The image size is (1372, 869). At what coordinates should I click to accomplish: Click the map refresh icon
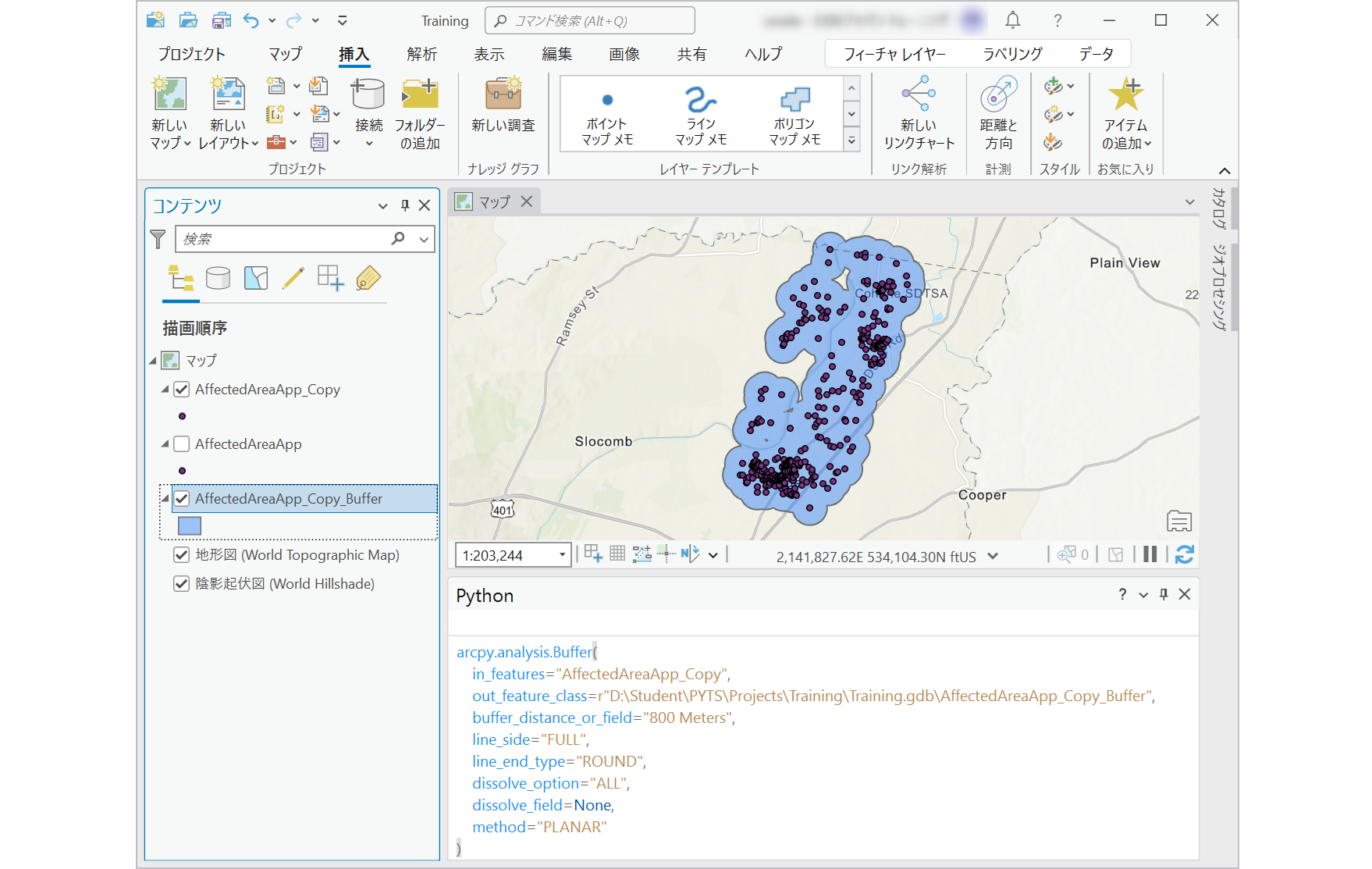[x=1184, y=554]
